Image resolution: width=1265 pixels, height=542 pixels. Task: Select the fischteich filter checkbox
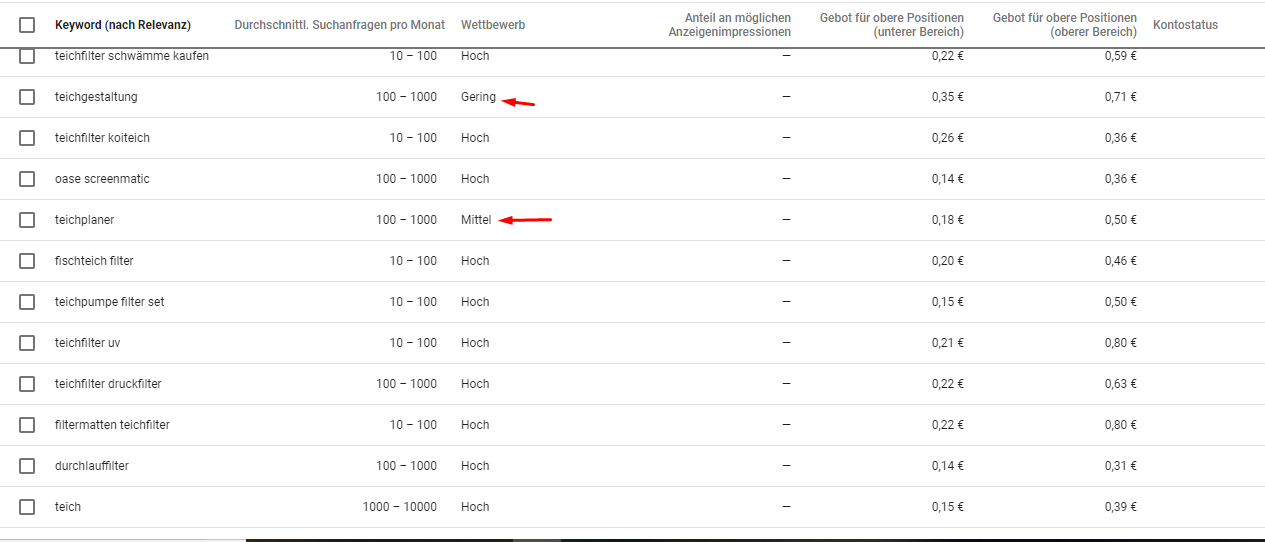coord(27,261)
